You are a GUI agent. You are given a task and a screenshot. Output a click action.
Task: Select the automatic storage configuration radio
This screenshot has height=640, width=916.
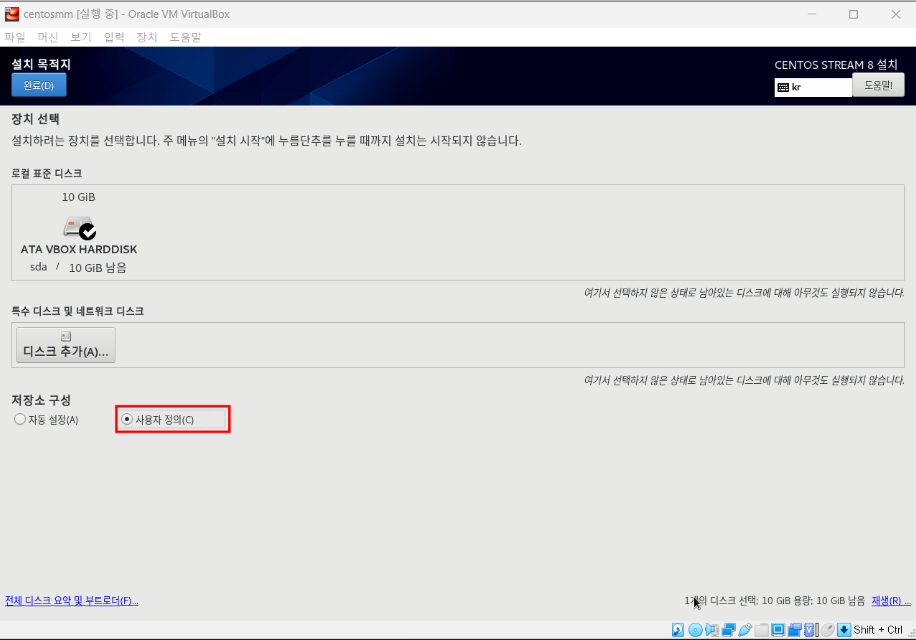coord(20,419)
